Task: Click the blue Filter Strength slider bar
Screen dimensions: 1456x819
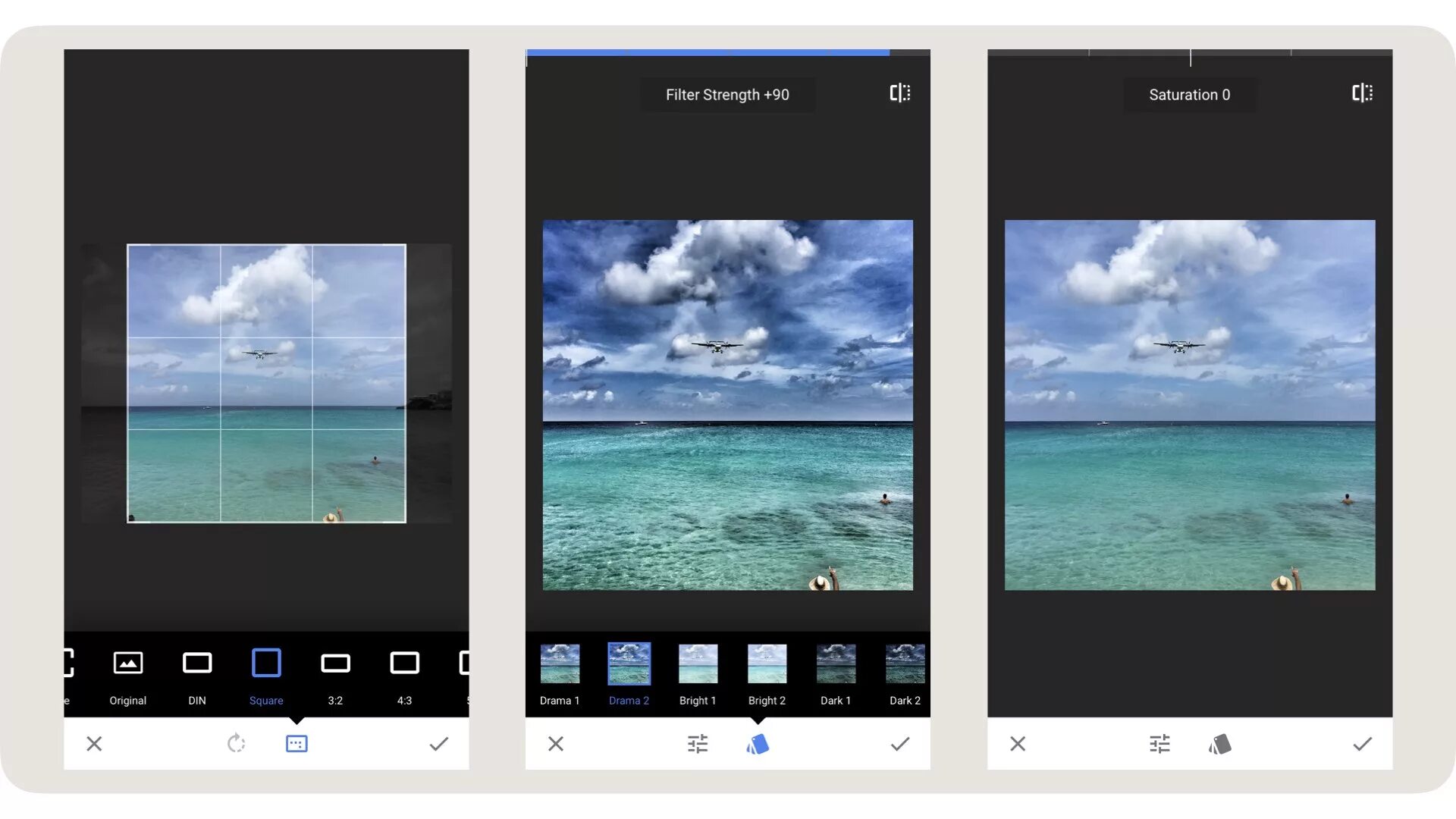Action: click(707, 52)
